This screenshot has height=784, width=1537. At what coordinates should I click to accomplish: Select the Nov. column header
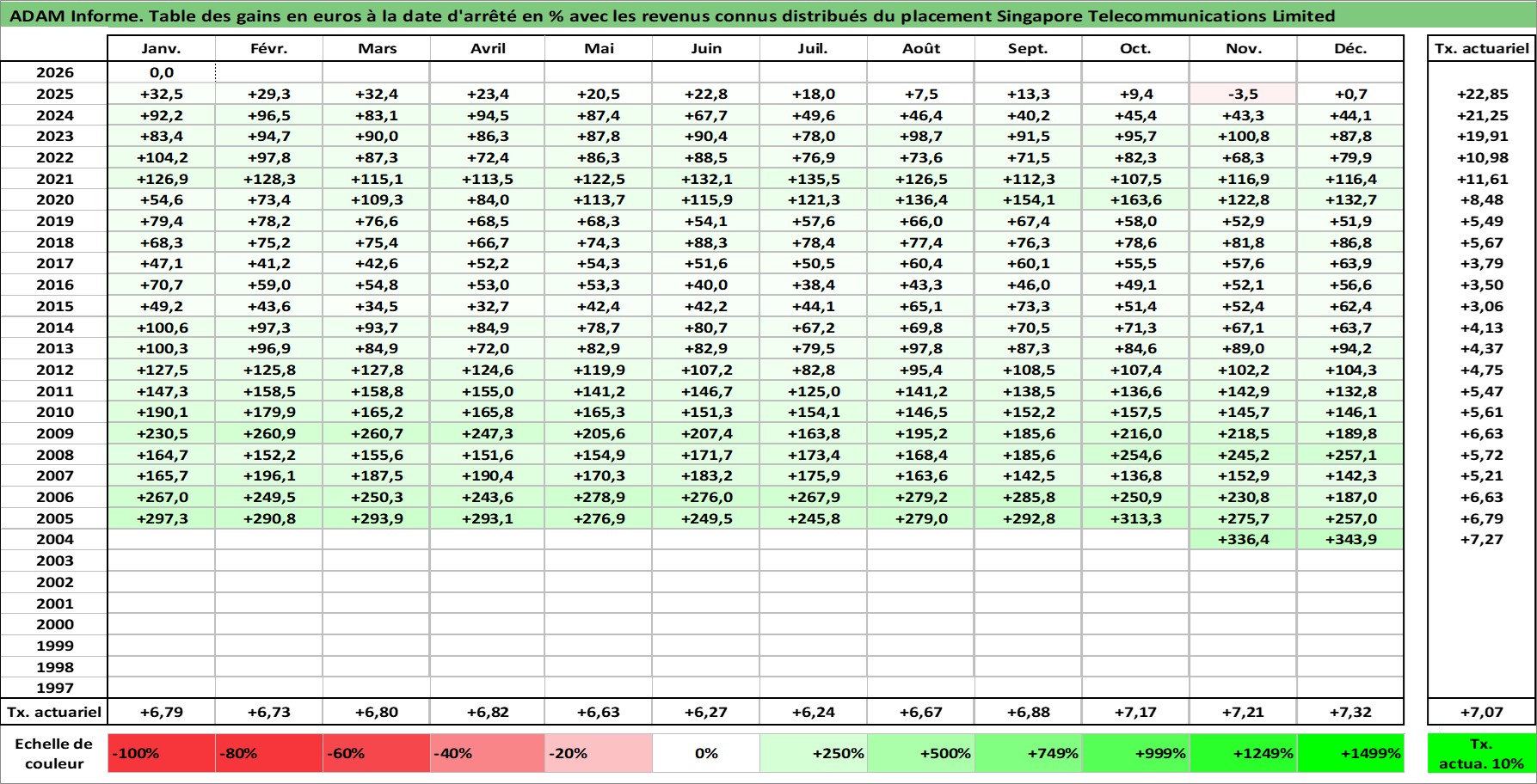point(1243,49)
